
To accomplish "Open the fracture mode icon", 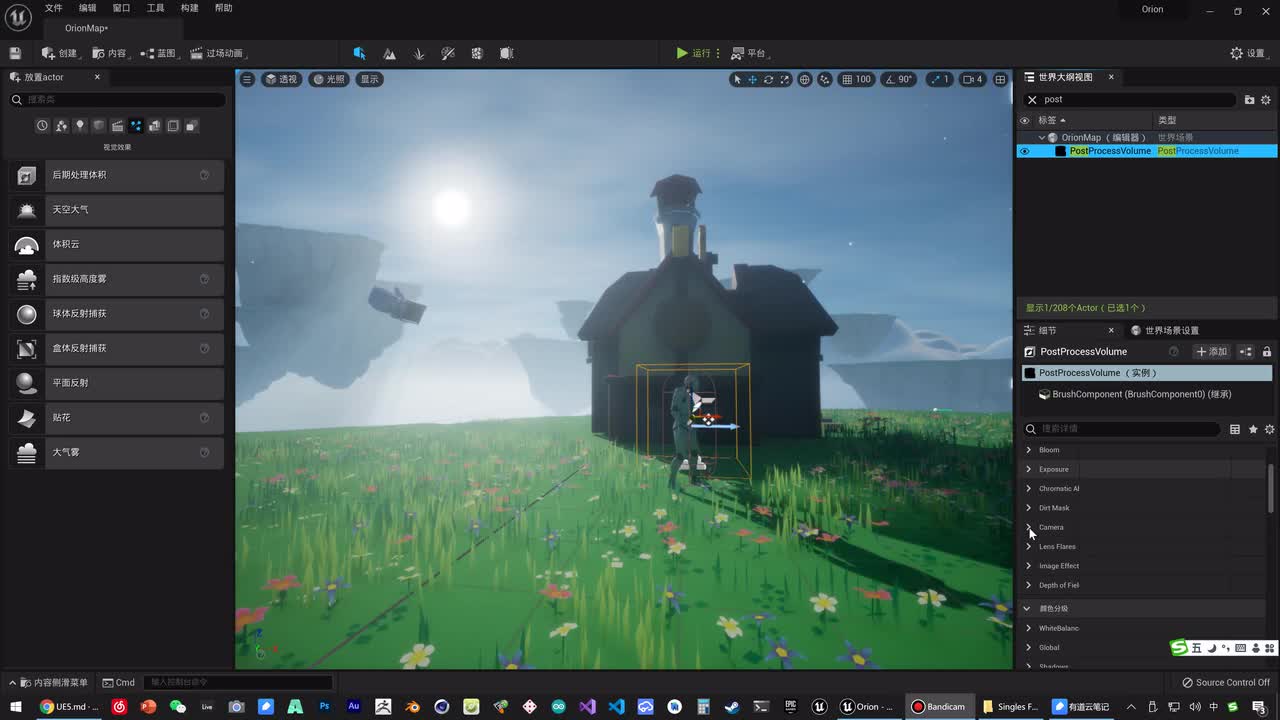I will pyautogui.click(x=477, y=53).
